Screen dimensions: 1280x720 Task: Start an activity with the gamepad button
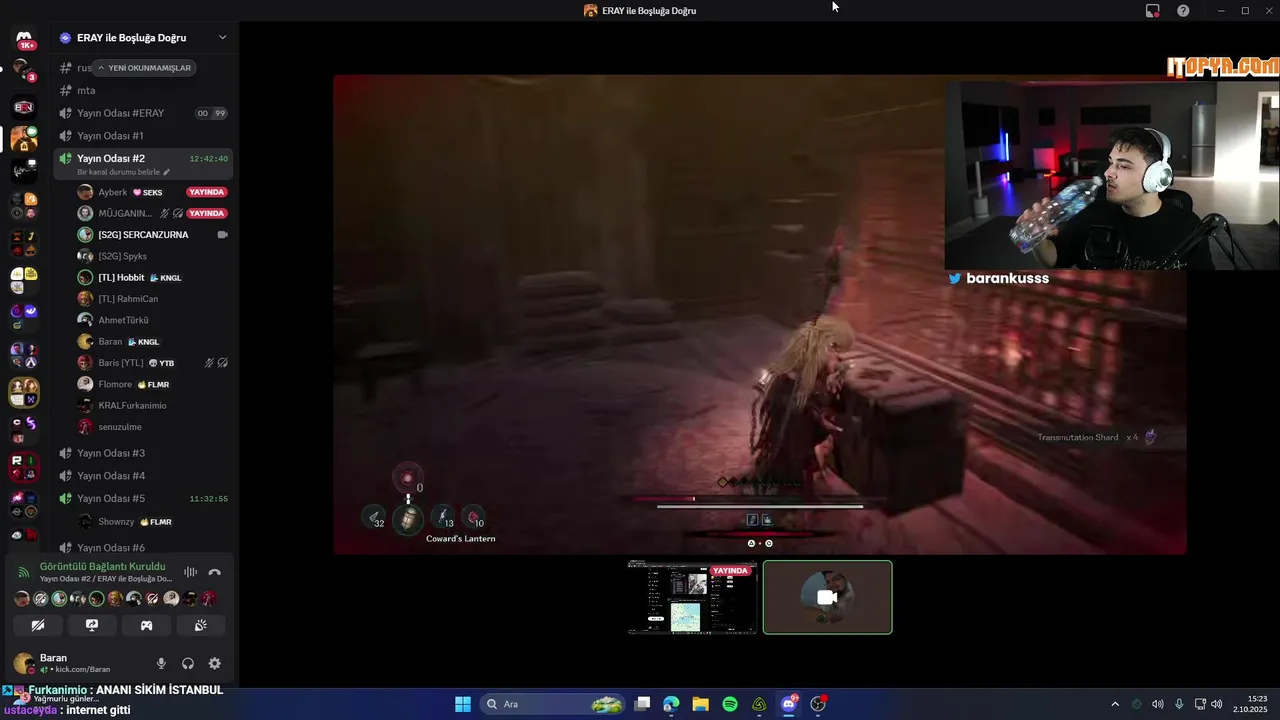click(x=146, y=625)
